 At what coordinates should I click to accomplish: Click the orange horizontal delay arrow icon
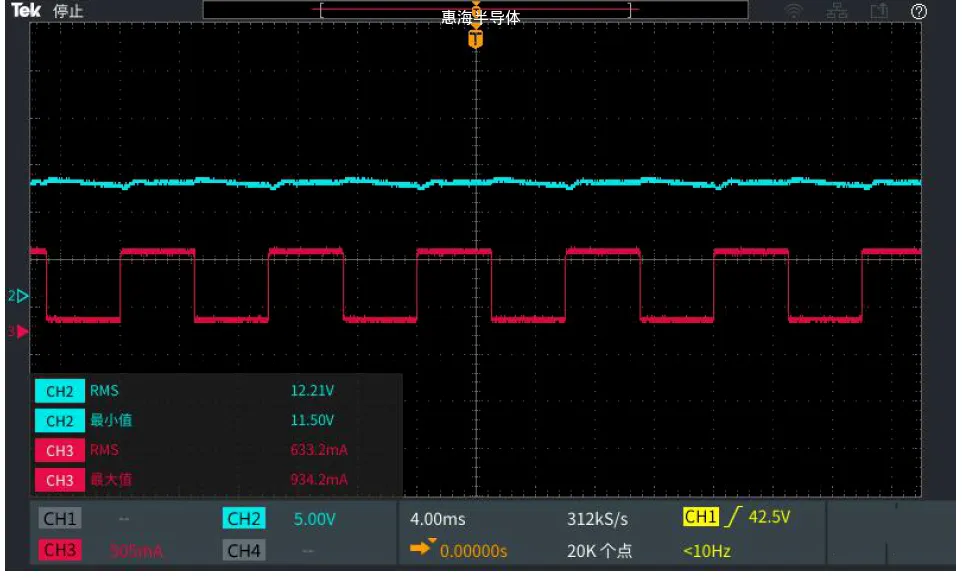click(x=424, y=548)
